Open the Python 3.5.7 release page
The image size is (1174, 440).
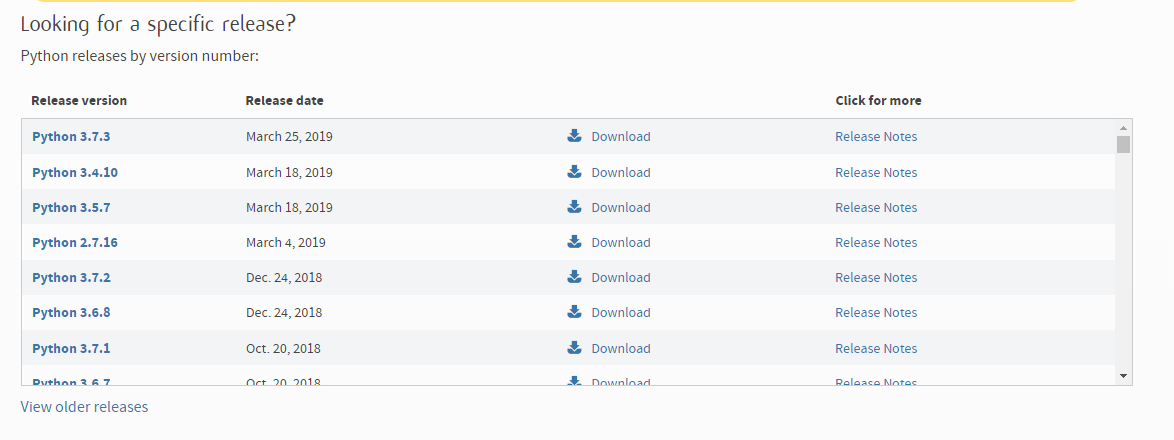(x=71, y=208)
